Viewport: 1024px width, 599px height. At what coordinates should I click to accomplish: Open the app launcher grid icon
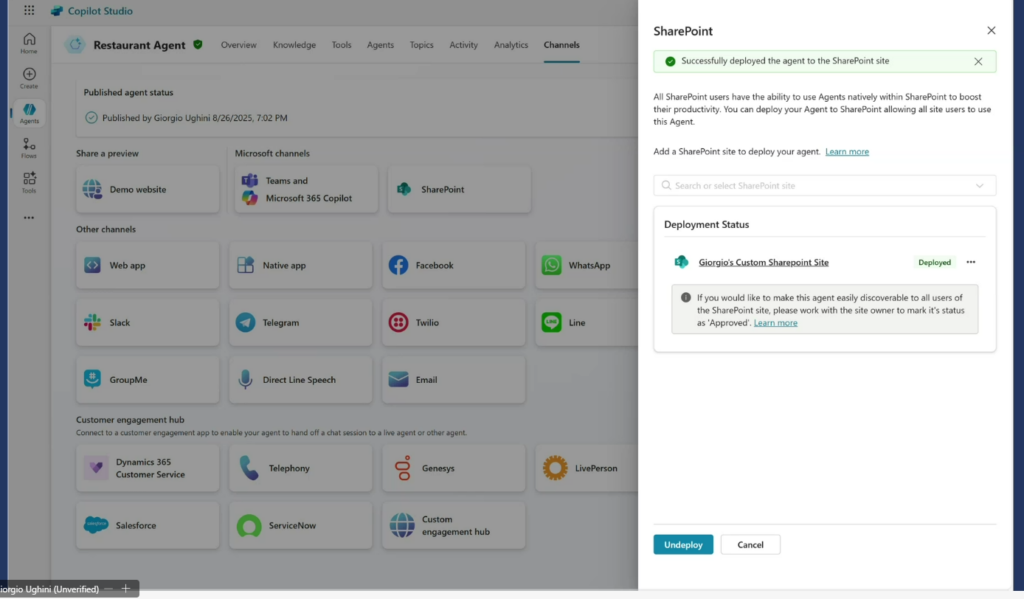[x=29, y=10]
